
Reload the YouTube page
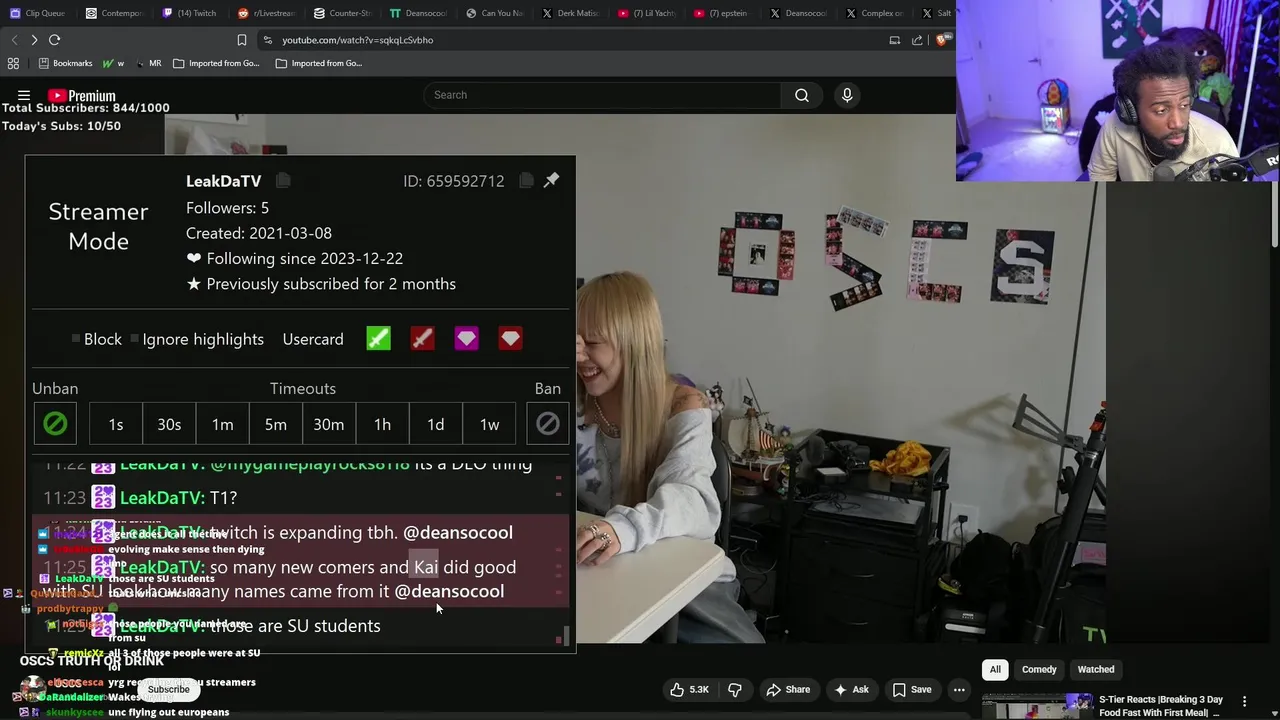[54, 40]
